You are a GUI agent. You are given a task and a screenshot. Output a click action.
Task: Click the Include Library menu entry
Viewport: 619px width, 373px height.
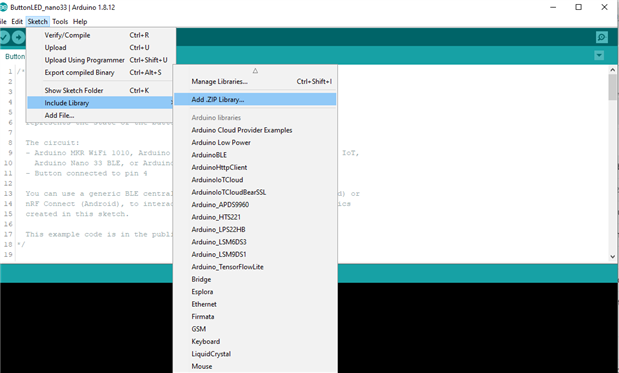[101, 103]
